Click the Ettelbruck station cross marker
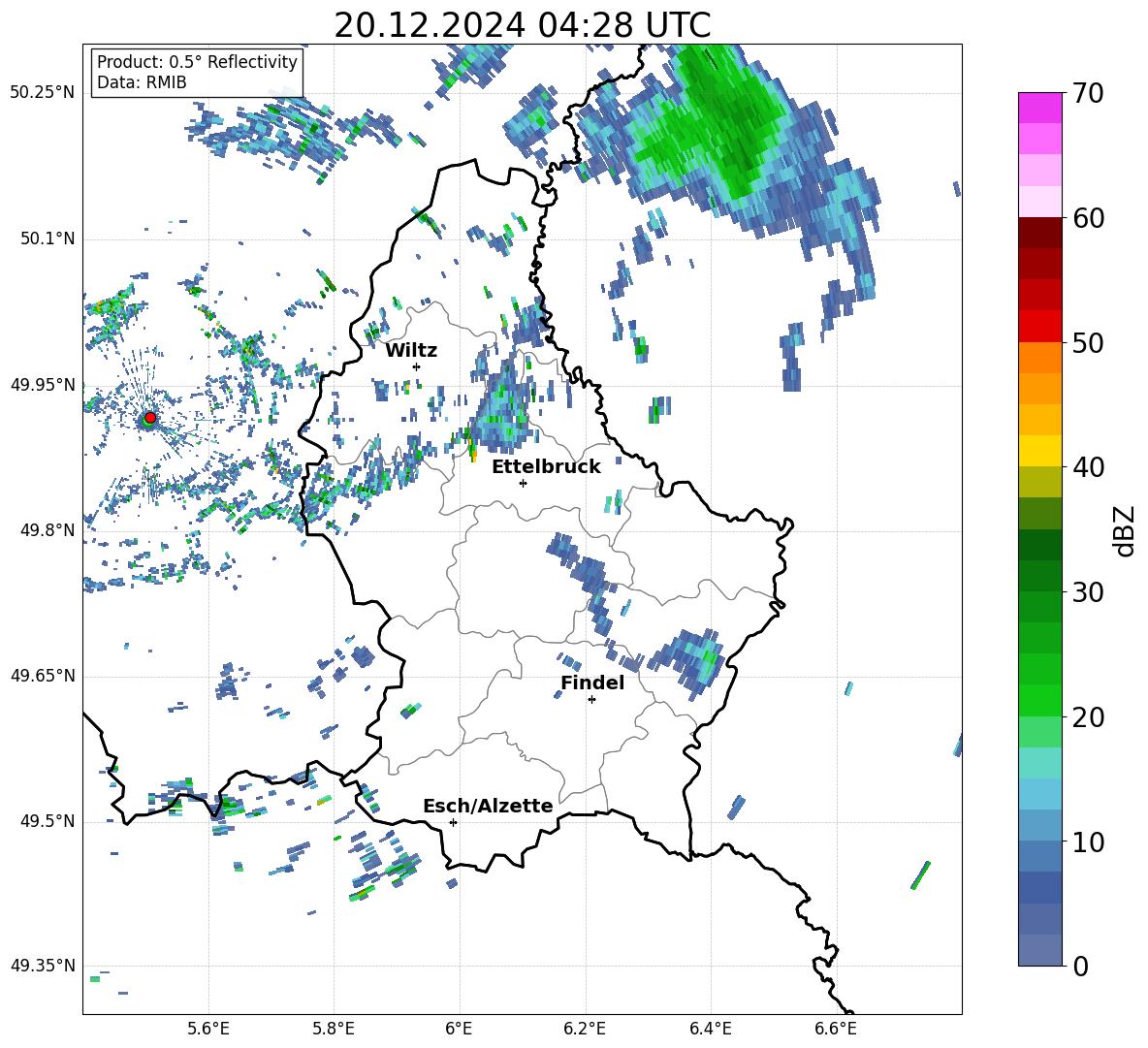This screenshot has height=1048, width=1148. click(523, 483)
